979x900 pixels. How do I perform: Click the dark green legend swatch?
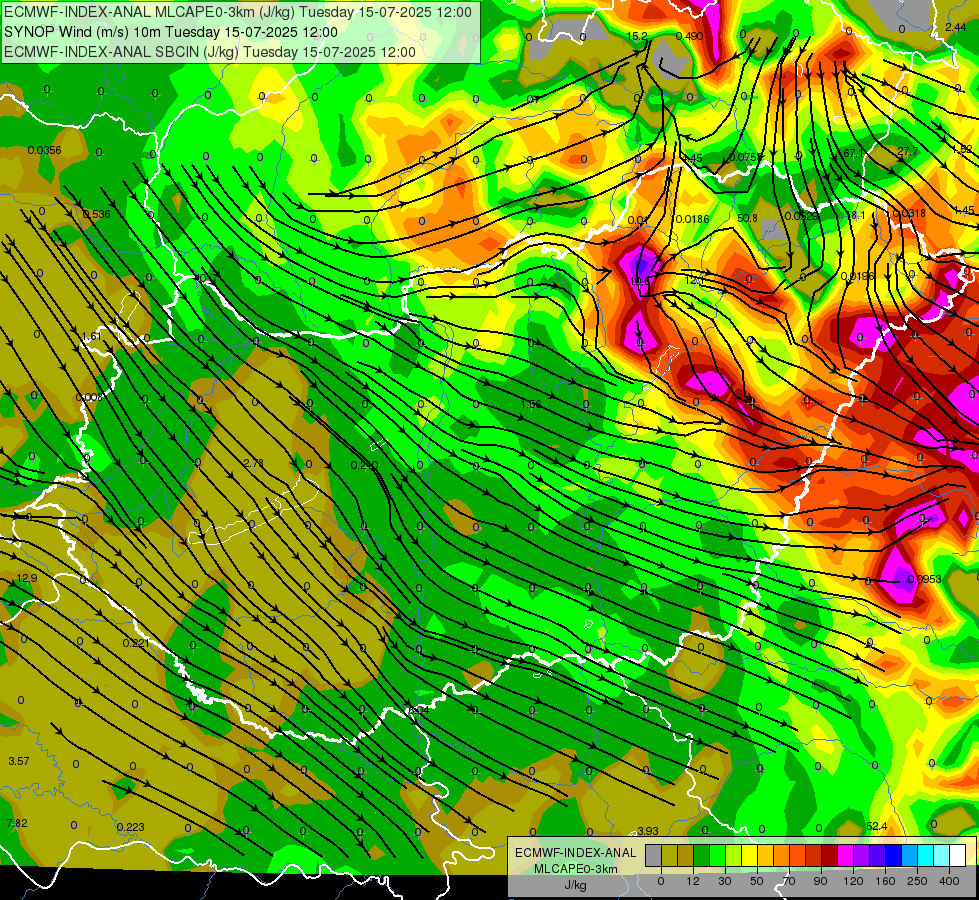702,855
